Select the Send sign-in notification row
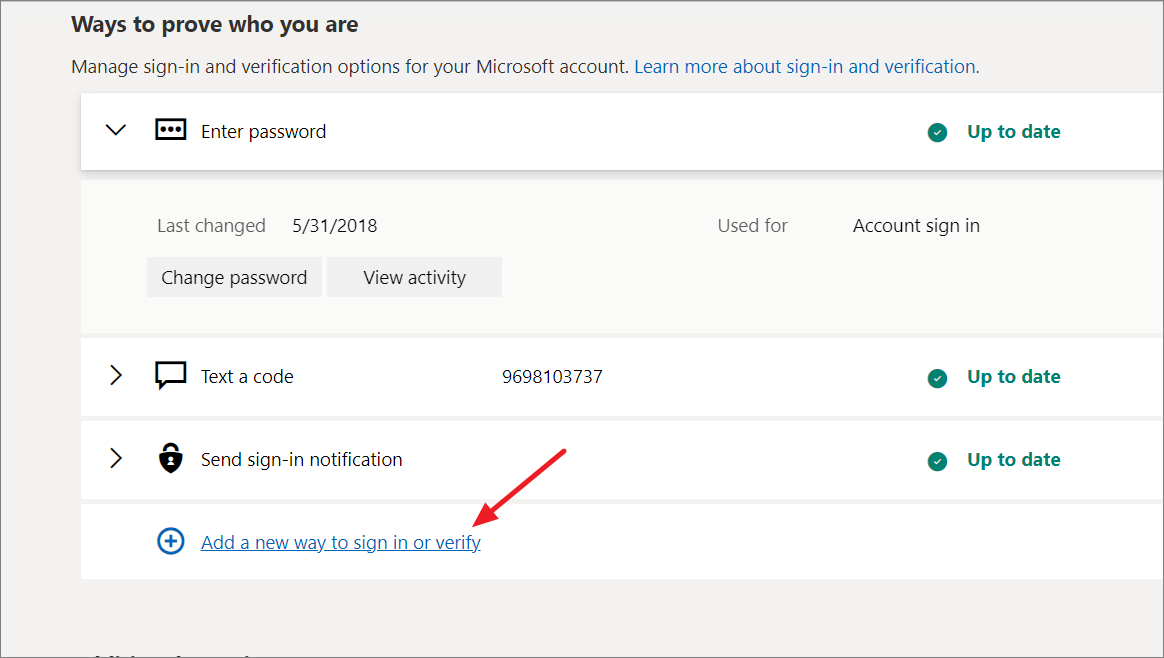The image size is (1164, 658). point(301,459)
